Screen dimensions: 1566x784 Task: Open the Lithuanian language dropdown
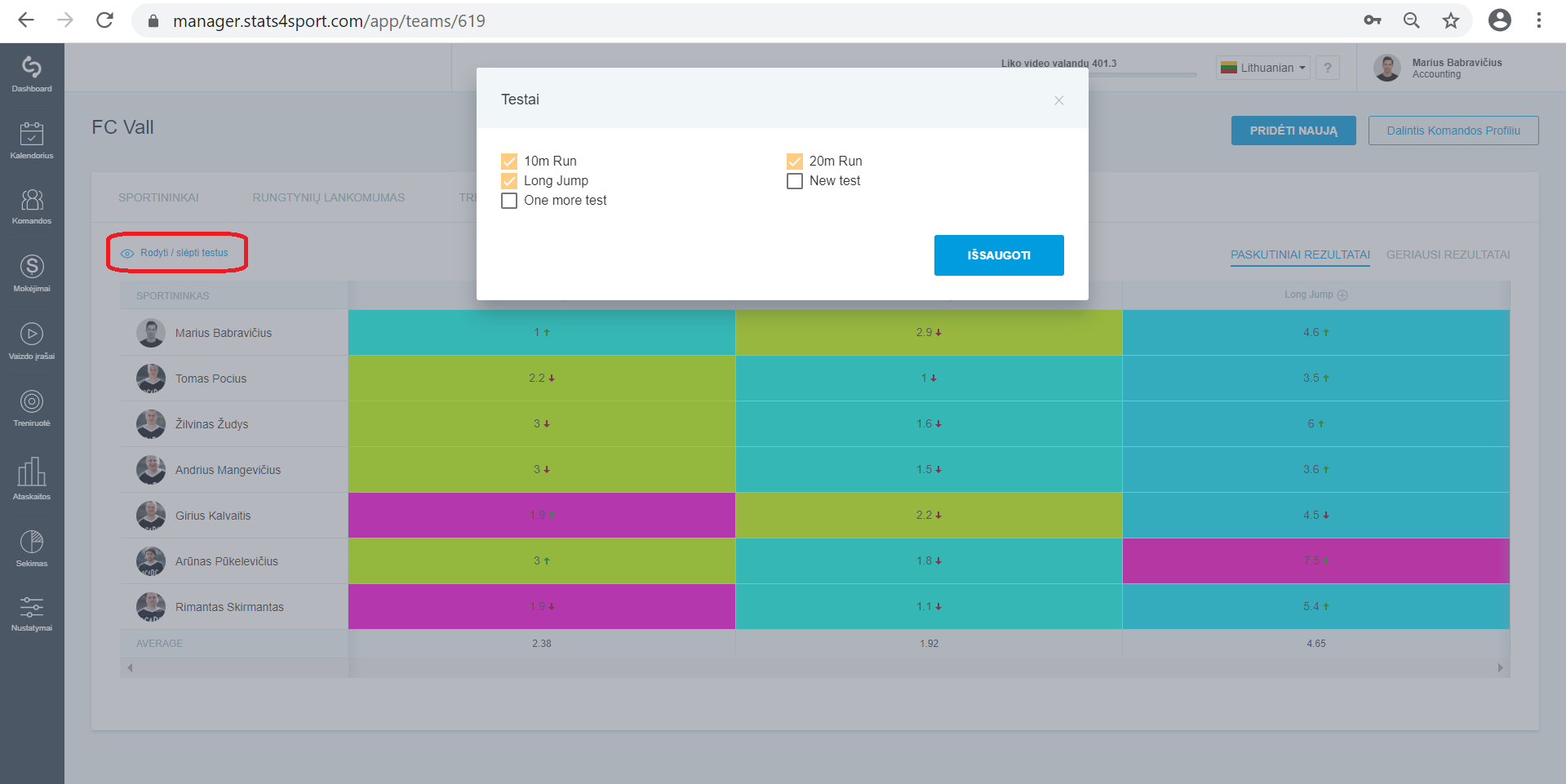click(x=1263, y=68)
